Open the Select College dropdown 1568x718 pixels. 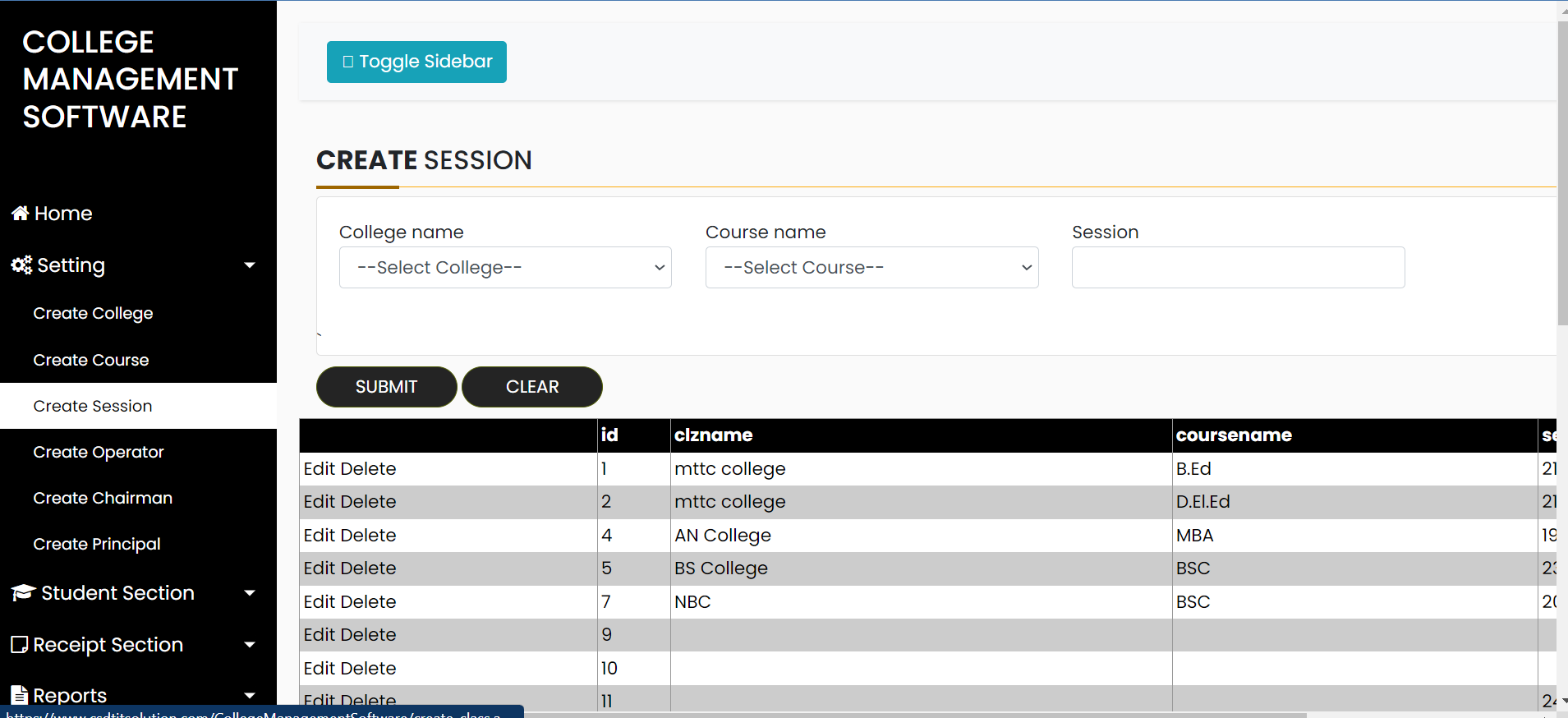[505, 268]
